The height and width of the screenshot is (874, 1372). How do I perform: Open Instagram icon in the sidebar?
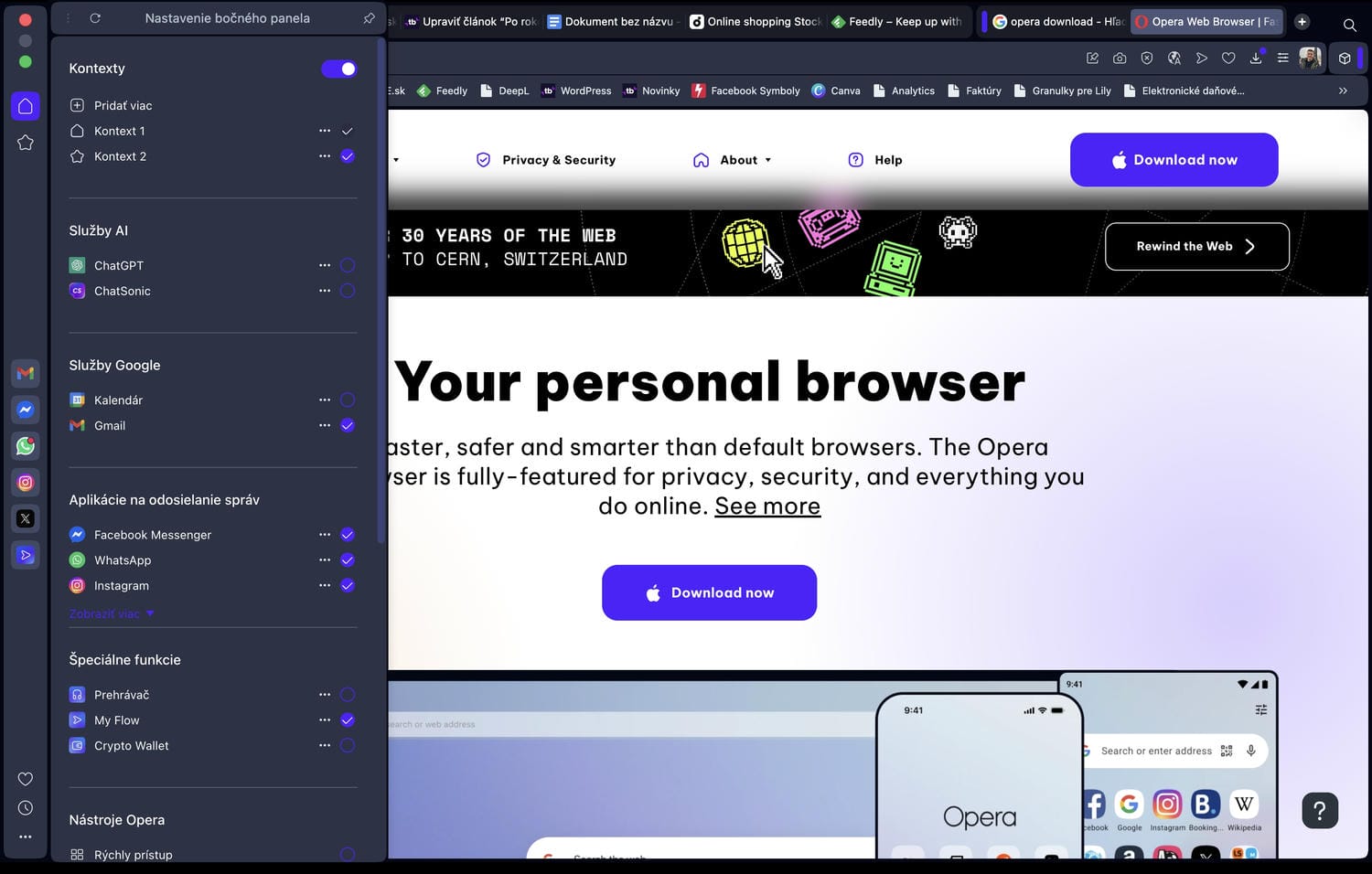click(x=26, y=483)
